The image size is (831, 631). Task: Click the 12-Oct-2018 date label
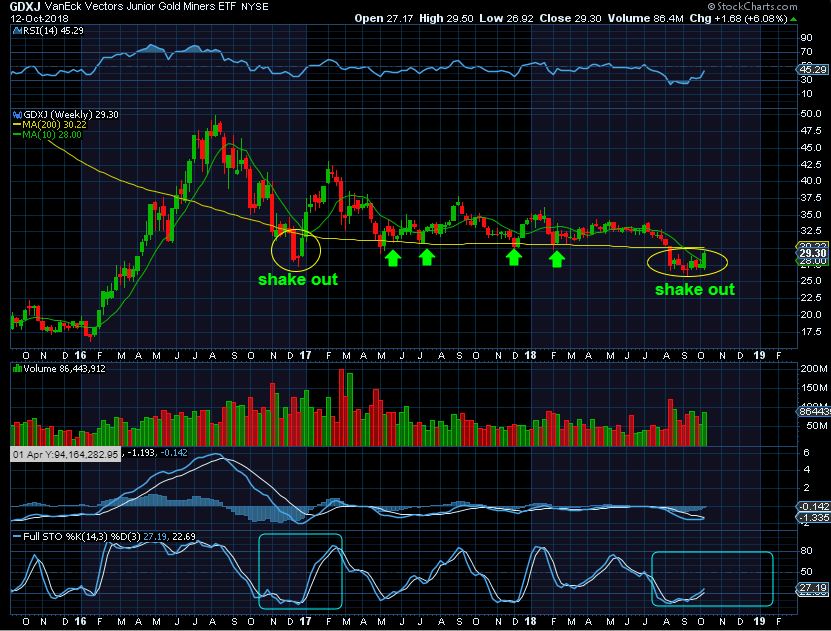click(x=39, y=19)
